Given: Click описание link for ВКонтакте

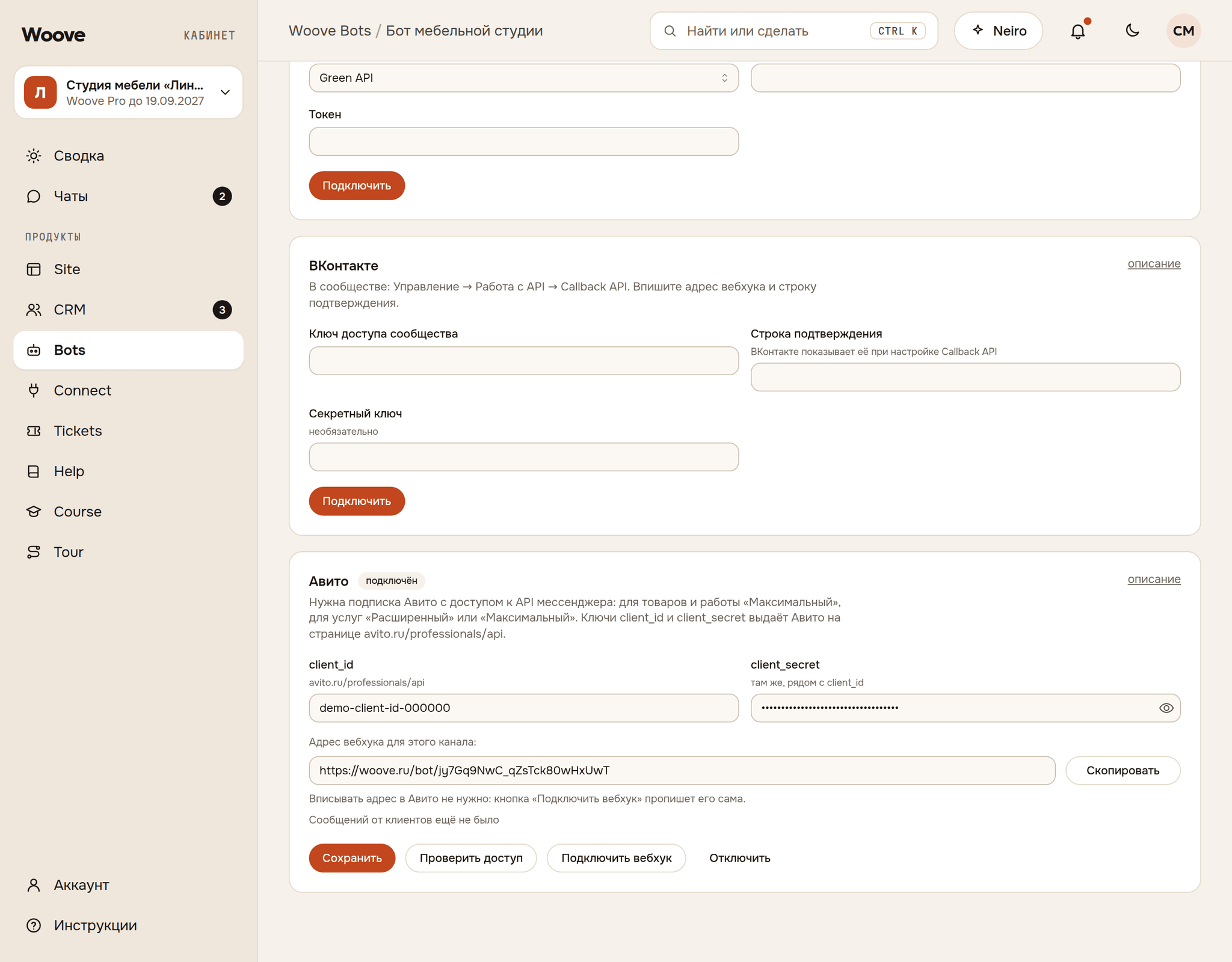Looking at the screenshot, I should tap(1154, 263).
